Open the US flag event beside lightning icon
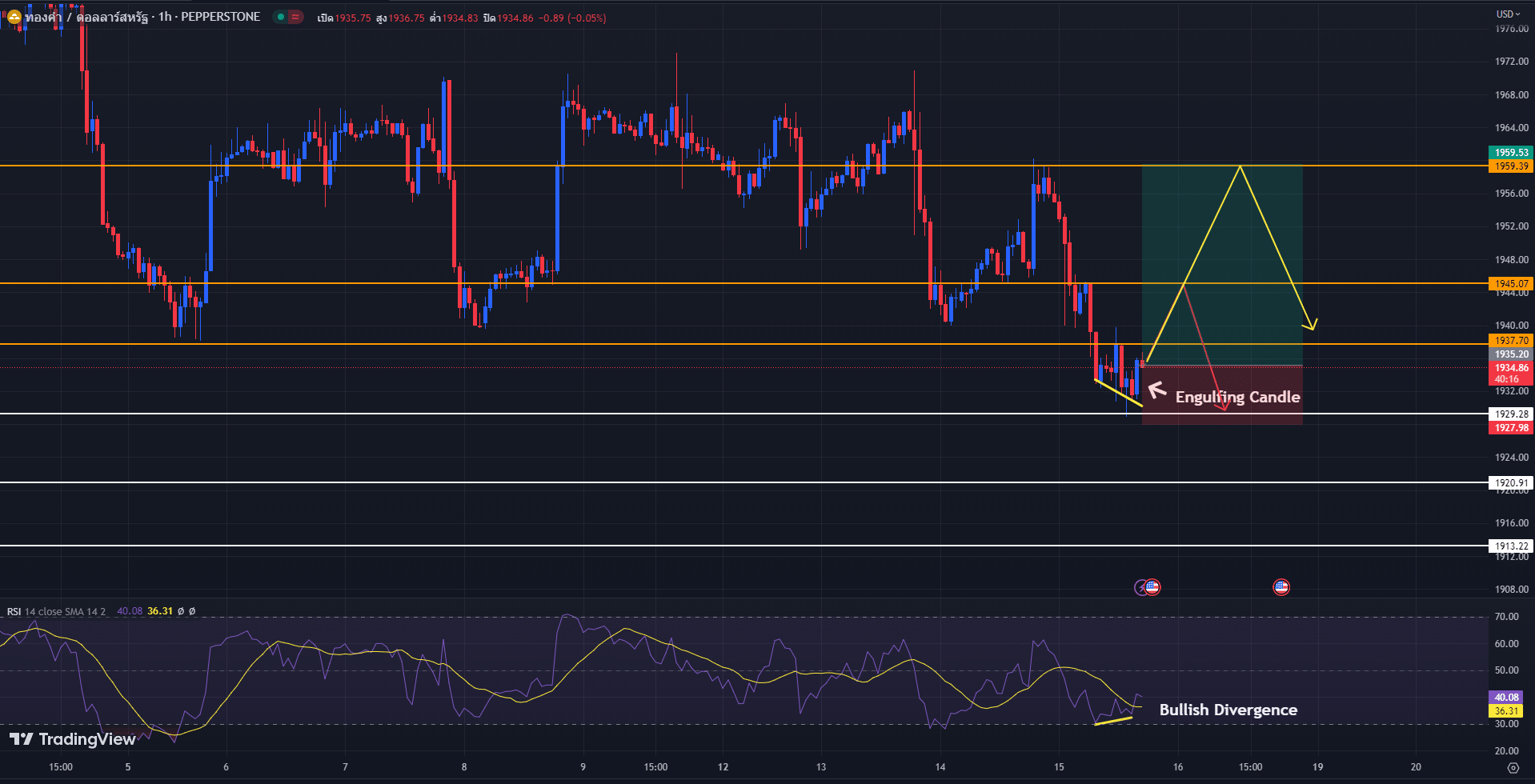1535x784 pixels. pyautogui.click(x=1152, y=587)
